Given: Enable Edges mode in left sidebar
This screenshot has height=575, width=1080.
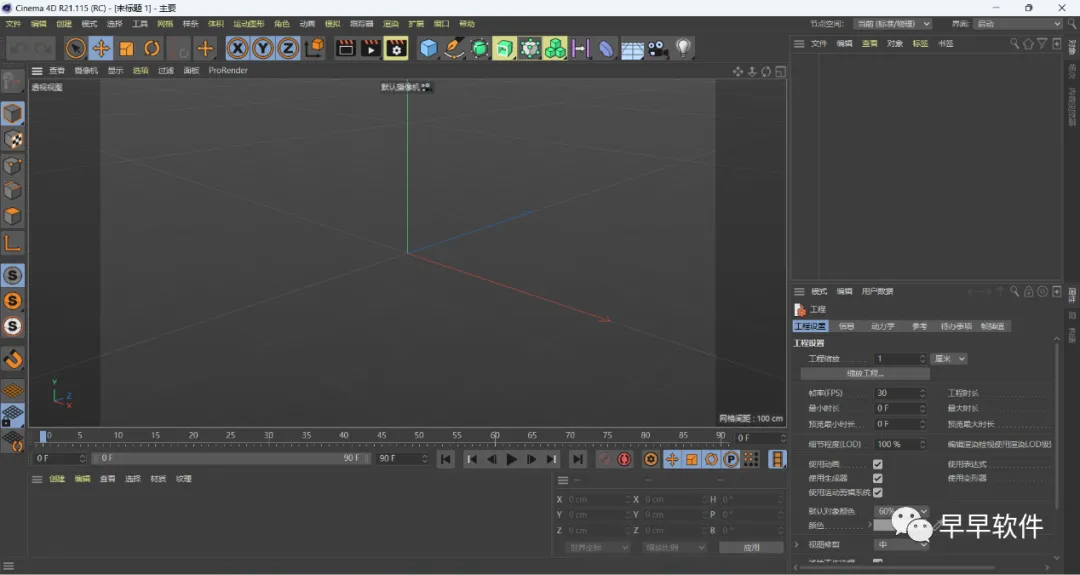Looking at the screenshot, I should [x=12, y=191].
